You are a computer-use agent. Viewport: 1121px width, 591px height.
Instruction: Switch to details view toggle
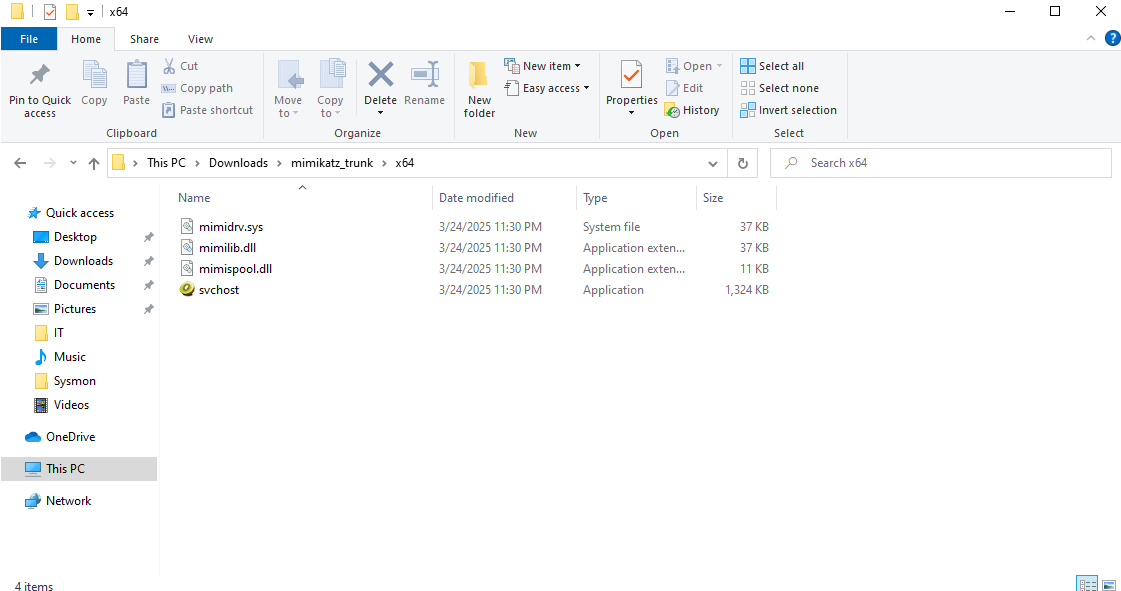coord(1087,584)
